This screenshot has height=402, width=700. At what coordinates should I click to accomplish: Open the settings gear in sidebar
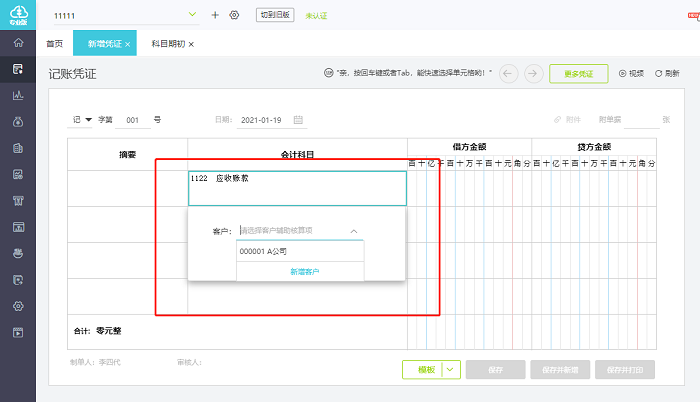(x=18, y=306)
